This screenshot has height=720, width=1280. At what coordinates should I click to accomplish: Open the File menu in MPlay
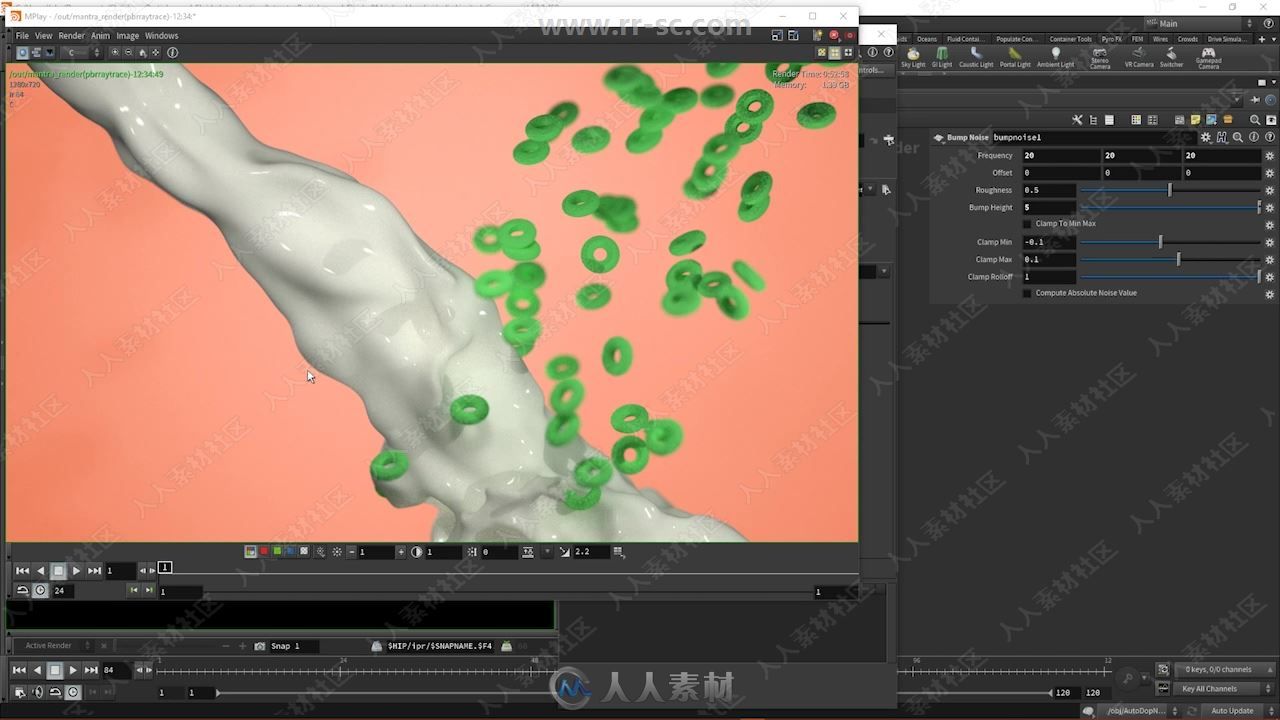point(22,36)
